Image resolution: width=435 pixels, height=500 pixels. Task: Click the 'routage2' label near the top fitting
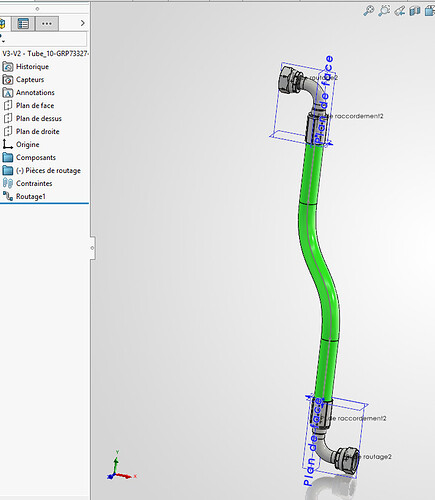coord(323,78)
